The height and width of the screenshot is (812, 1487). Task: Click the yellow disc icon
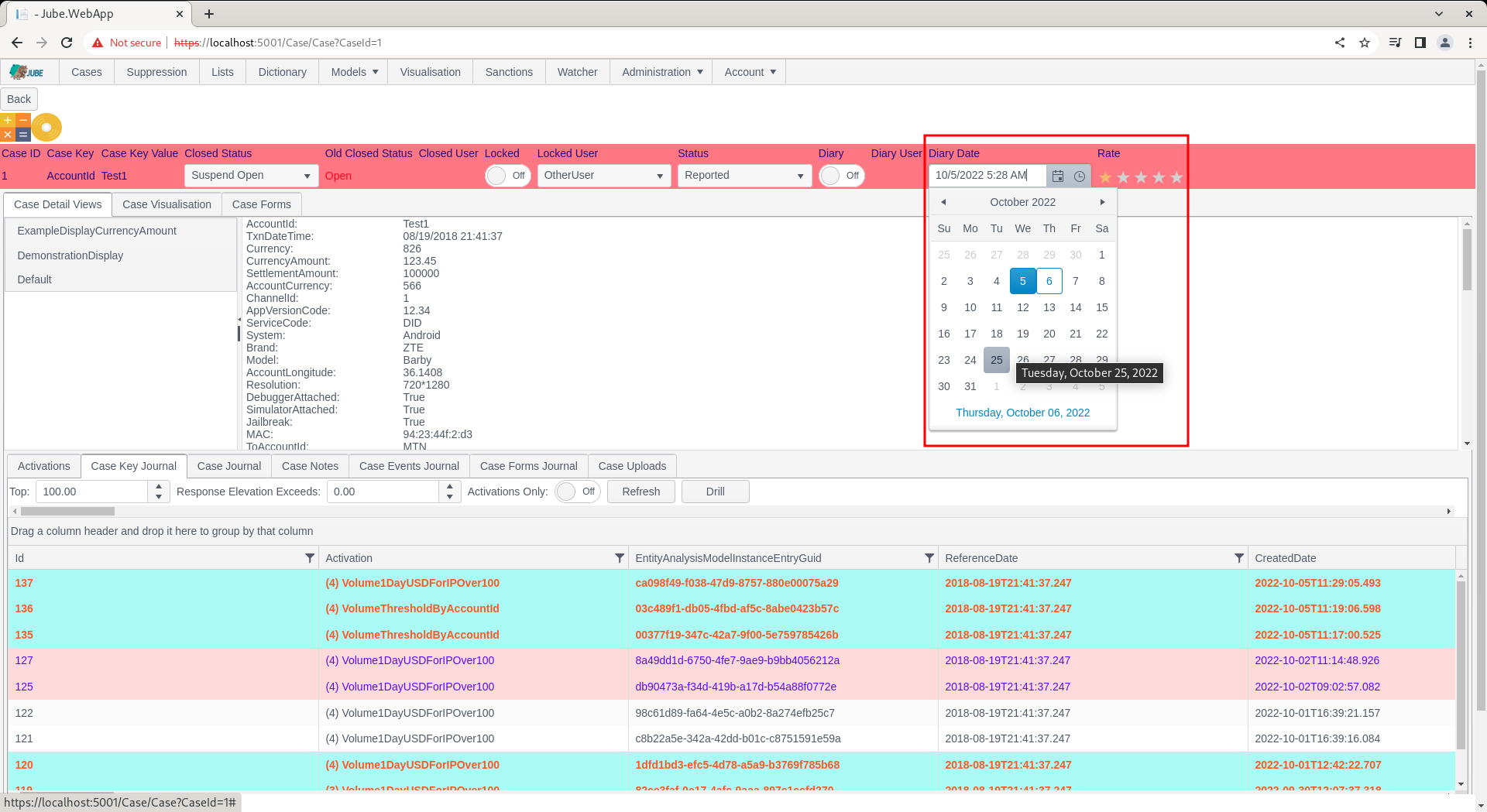tap(46, 127)
